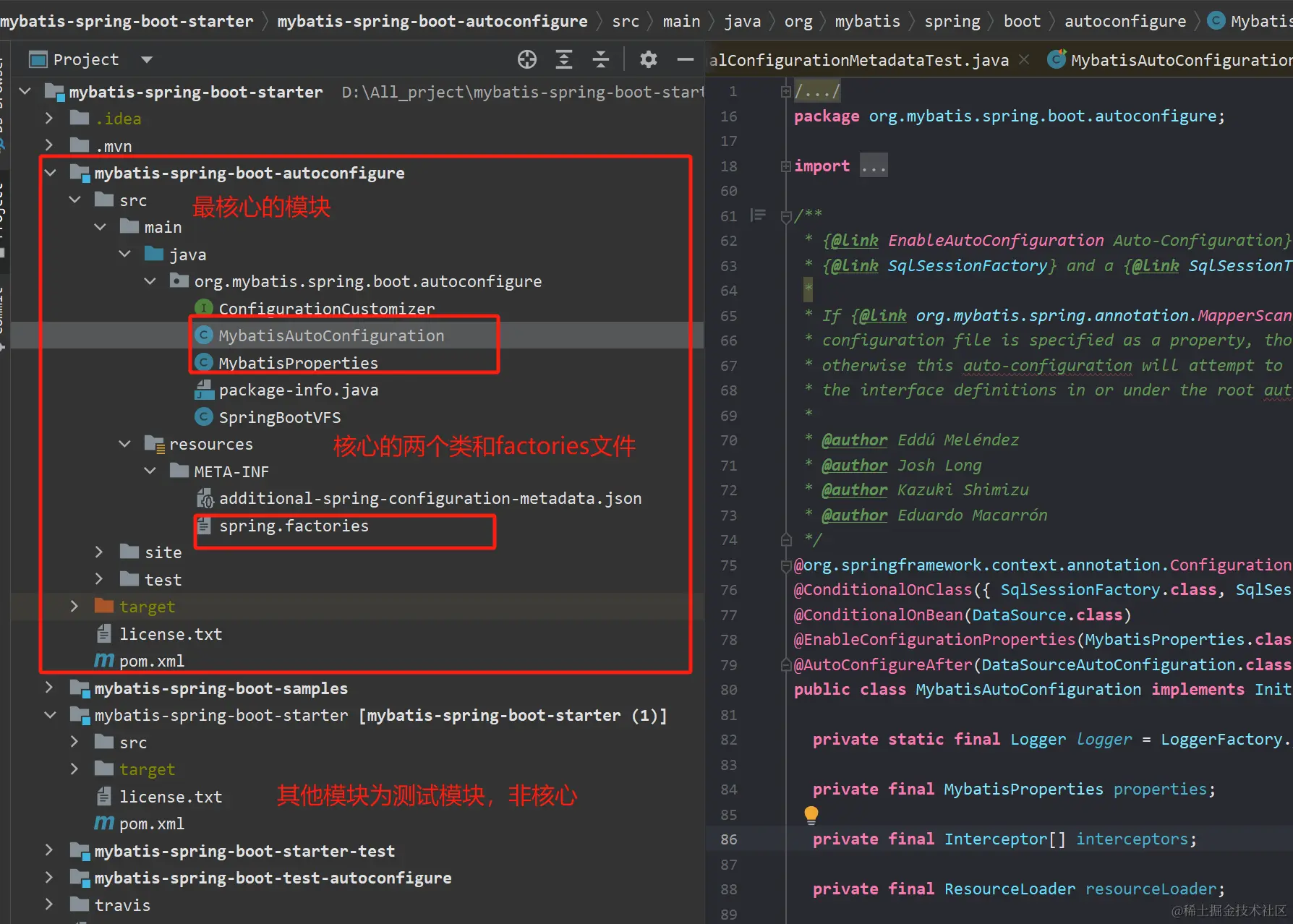The width and height of the screenshot is (1293, 924).
Task: Click the Maven pom.xml icon under autoconfigure module
Action: [x=104, y=661]
